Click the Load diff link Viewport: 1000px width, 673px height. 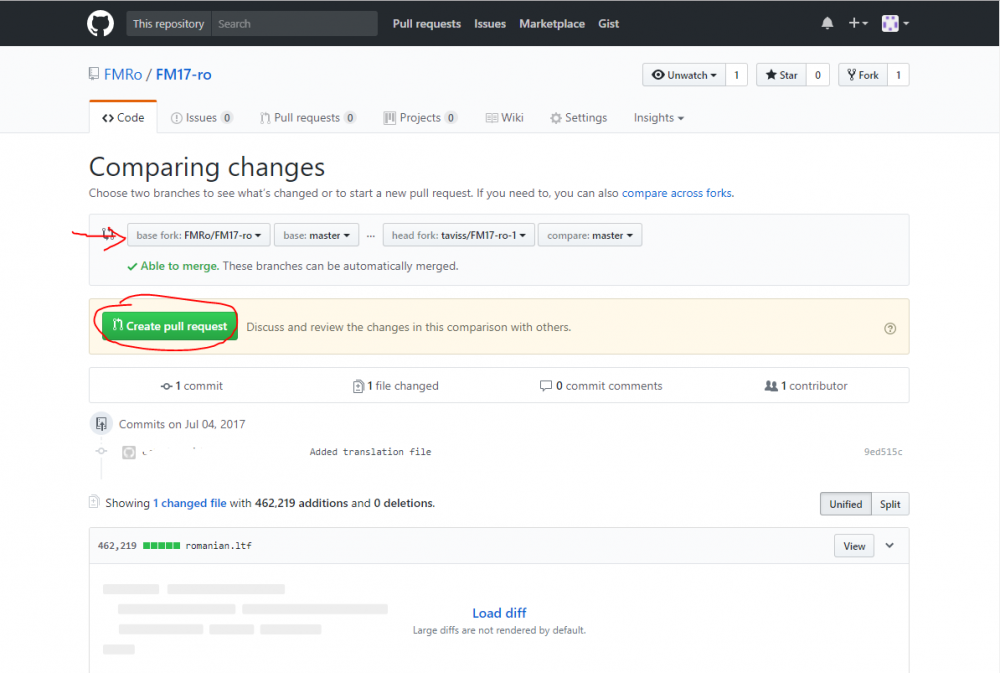tap(499, 613)
